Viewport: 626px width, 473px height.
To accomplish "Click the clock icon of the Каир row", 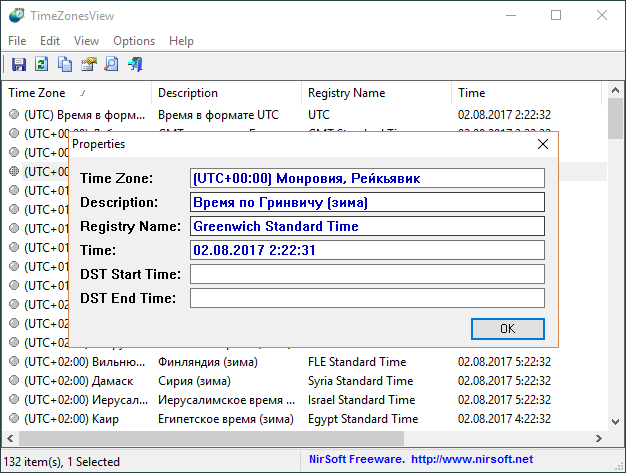I will [14, 418].
